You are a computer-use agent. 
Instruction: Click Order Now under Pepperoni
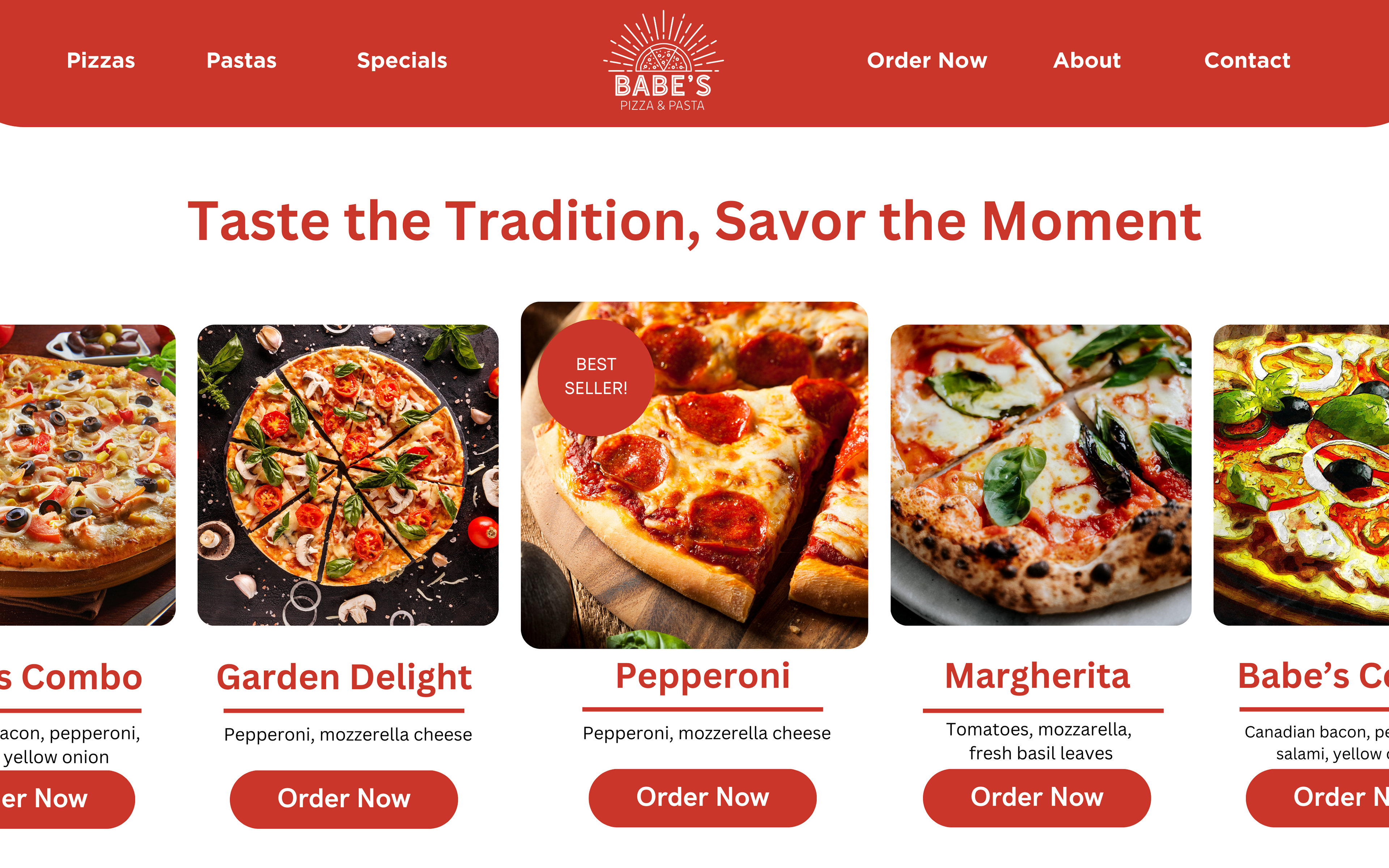pos(702,797)
